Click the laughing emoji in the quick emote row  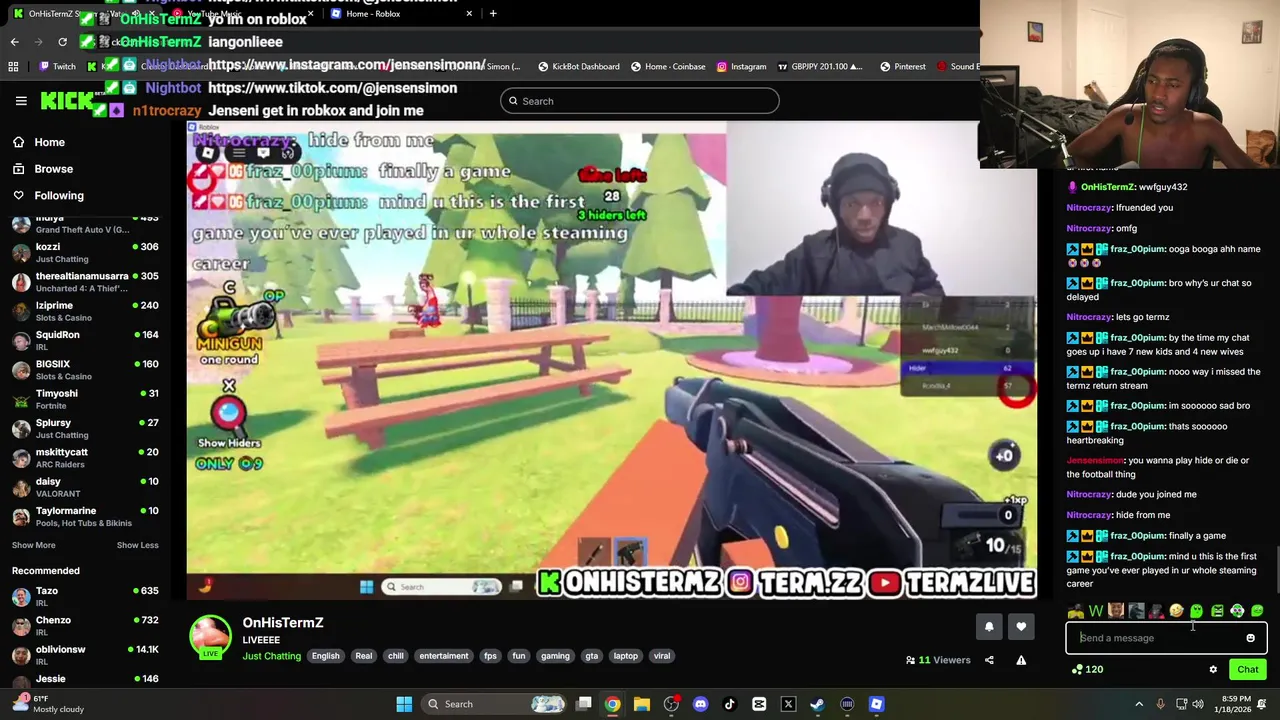(1176, 611)
